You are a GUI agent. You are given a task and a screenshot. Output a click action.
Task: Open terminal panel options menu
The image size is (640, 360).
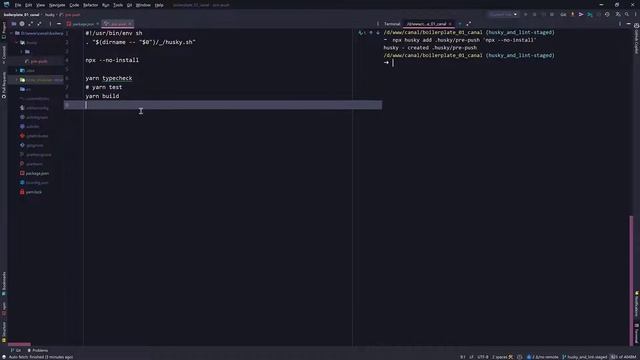coord(620,24)
